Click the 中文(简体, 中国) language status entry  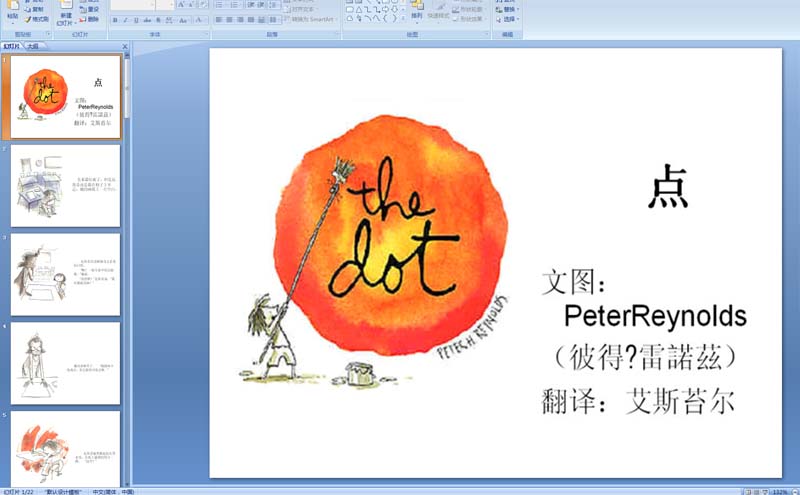[x=113, y=492]
